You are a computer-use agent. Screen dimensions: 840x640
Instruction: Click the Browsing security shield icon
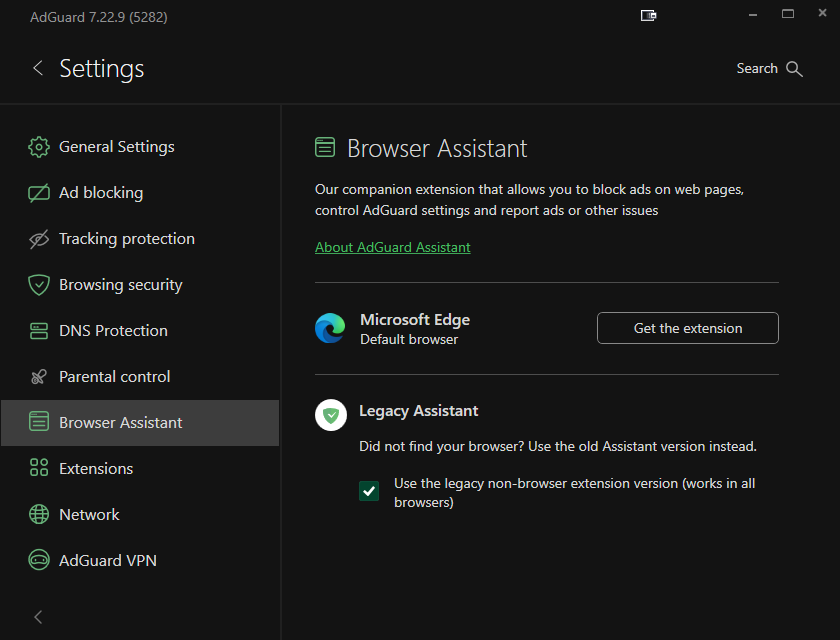click(x=39, y=285)
